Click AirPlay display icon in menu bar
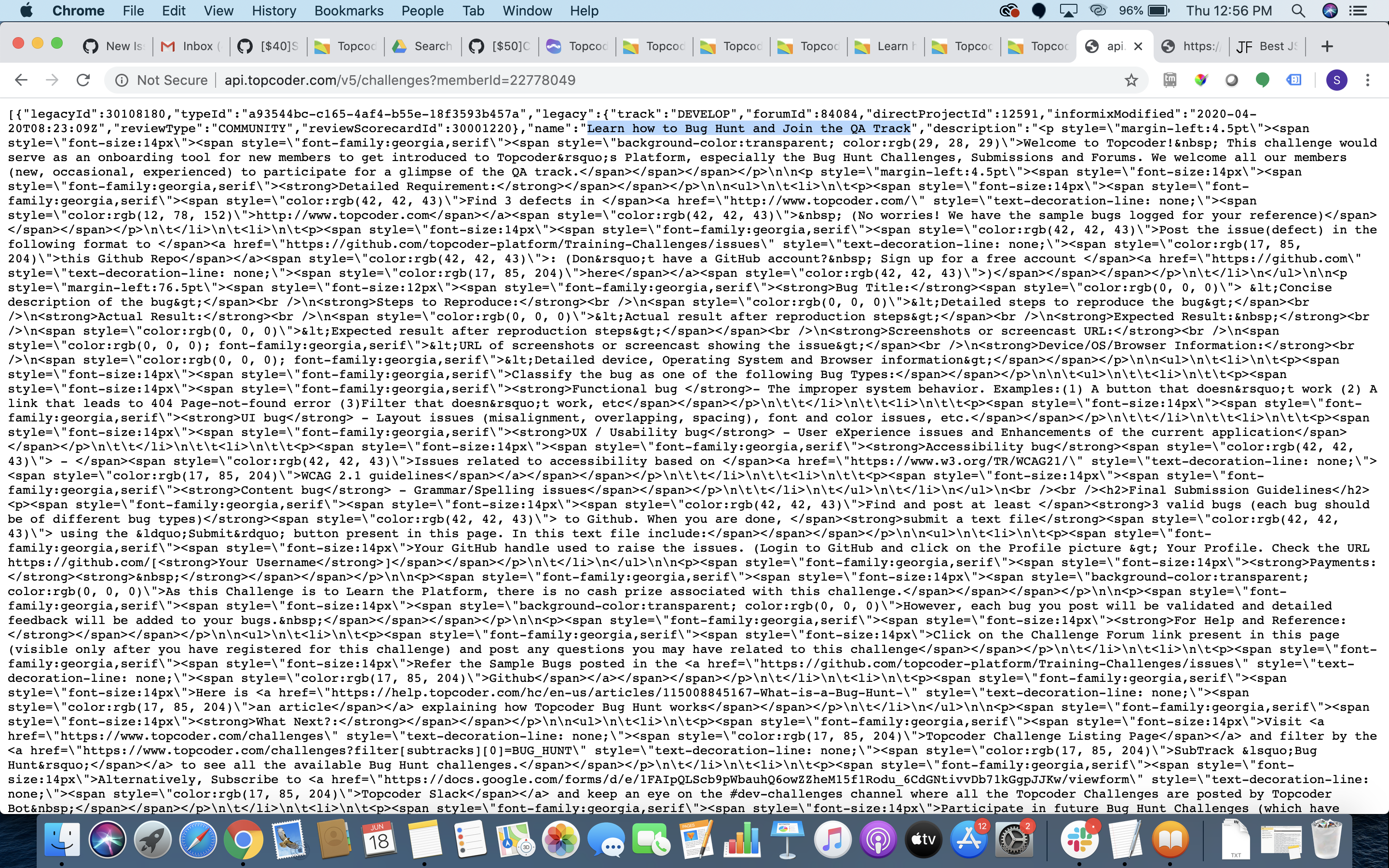 pyautogui.click(x=1068, y=11)
